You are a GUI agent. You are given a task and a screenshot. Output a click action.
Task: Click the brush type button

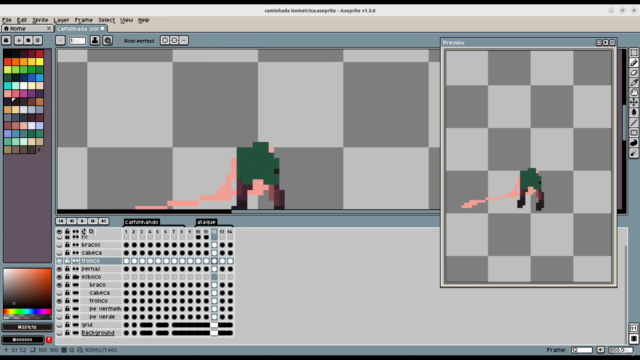60,40
